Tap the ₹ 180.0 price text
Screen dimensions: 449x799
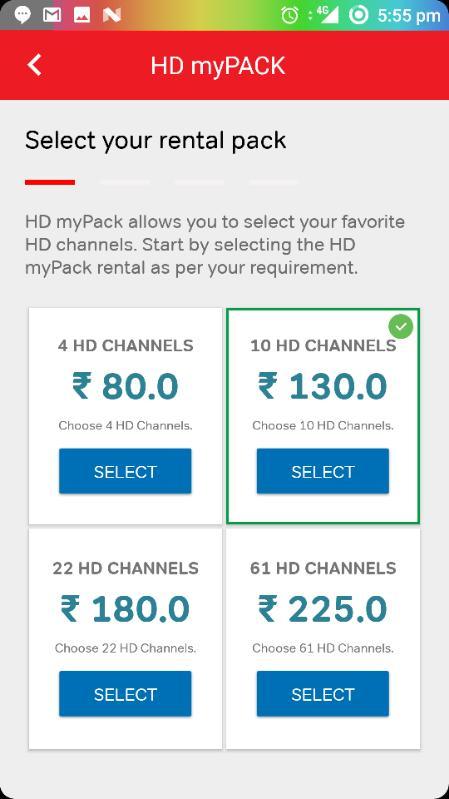(x=125, y=609)
